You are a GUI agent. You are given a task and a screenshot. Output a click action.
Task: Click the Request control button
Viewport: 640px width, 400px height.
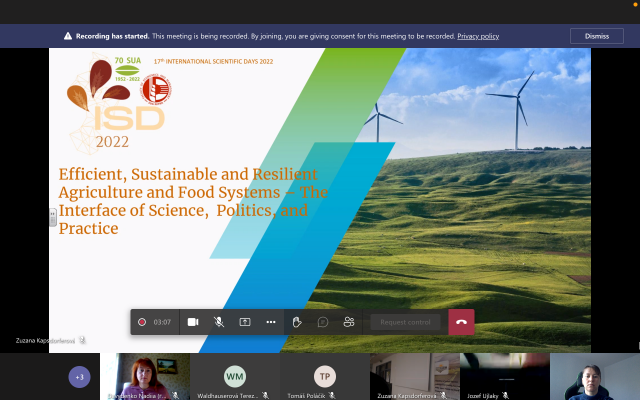pyautogui.click(x=405, y=322)
